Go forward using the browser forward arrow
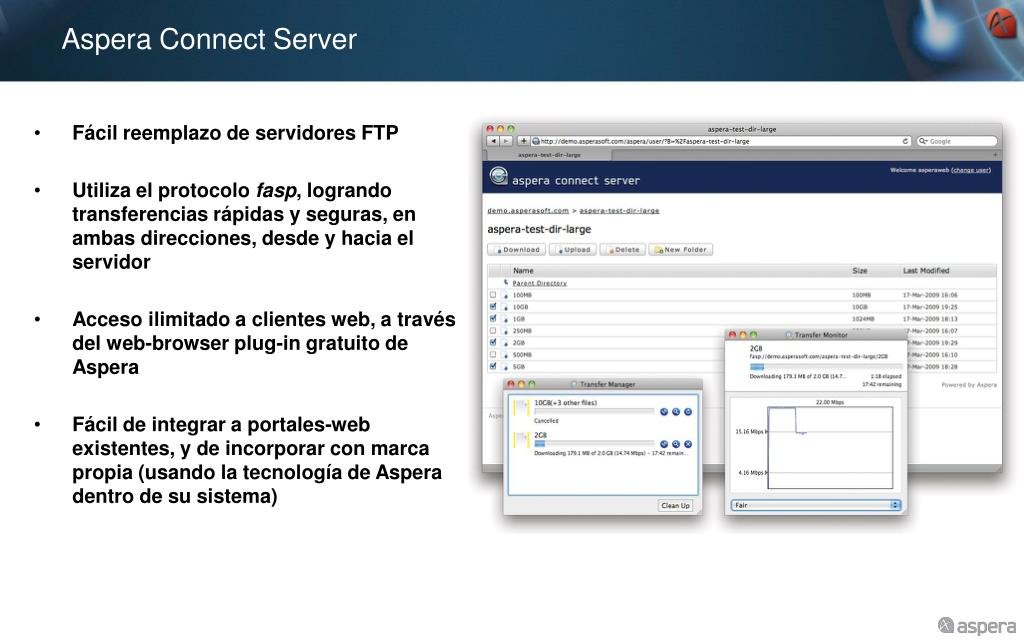The image size is (1024, 640). (x=505, y=141)
